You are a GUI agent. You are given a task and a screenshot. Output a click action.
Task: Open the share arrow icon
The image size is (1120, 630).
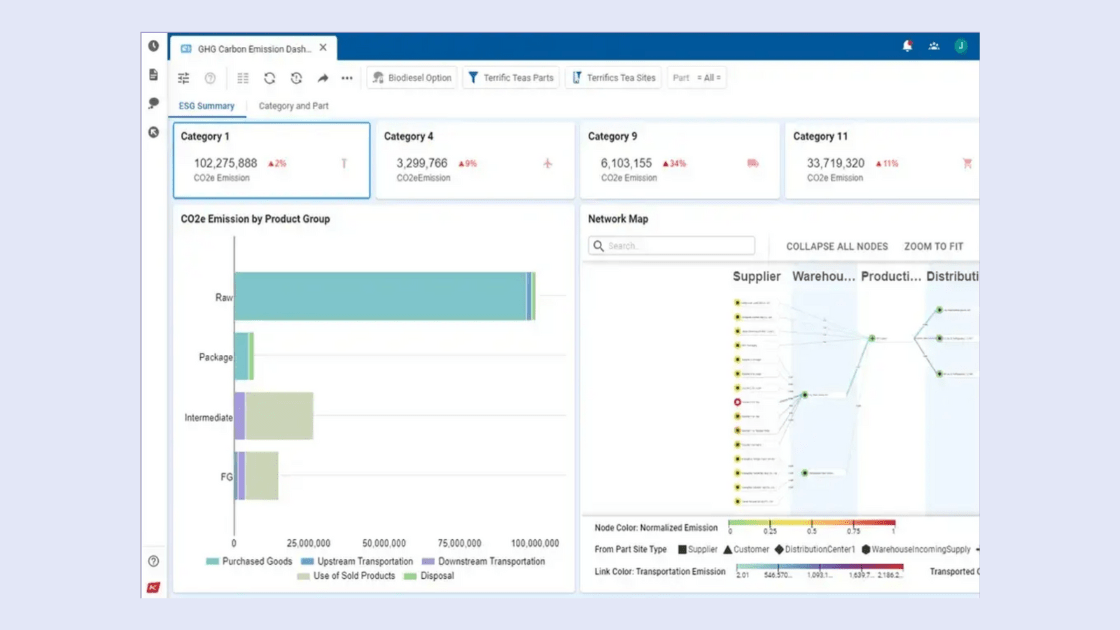pos(321,78)
